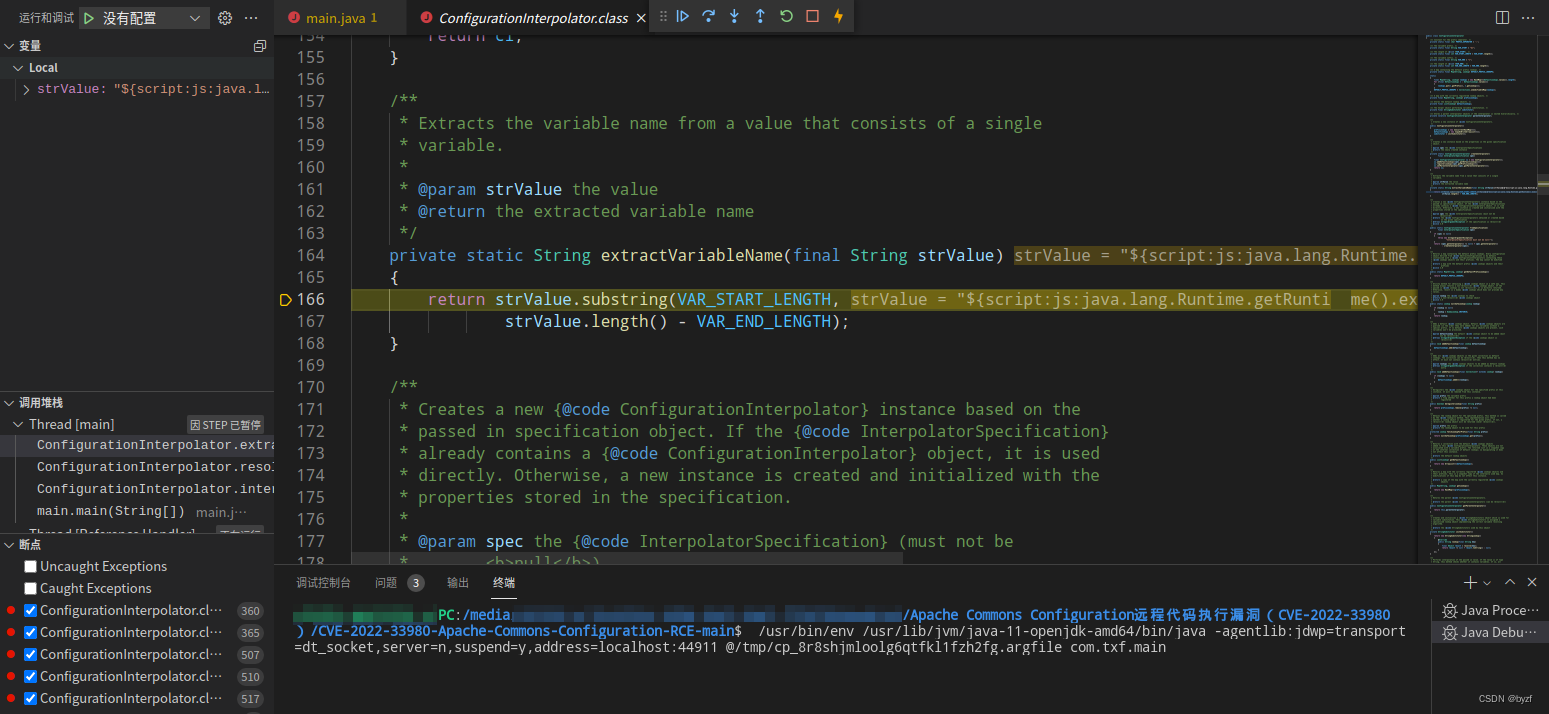Select ConfigurationInterpolator.extra stack frame
This screenshot has height=714, width=1549.
point(137,446)
